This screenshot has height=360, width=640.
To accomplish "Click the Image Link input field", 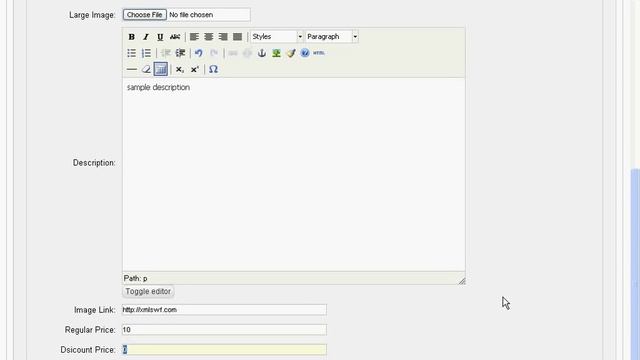I will (224, 310).
